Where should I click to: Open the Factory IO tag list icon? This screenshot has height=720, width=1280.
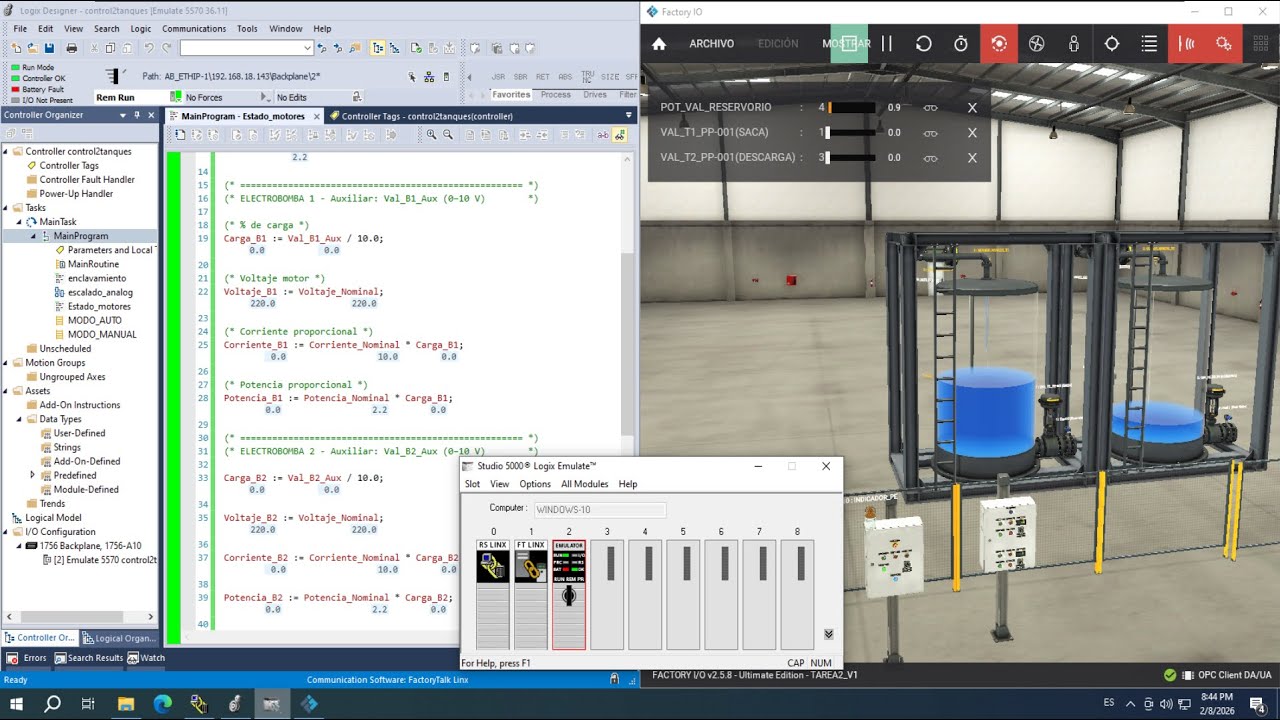(1150, 44)
